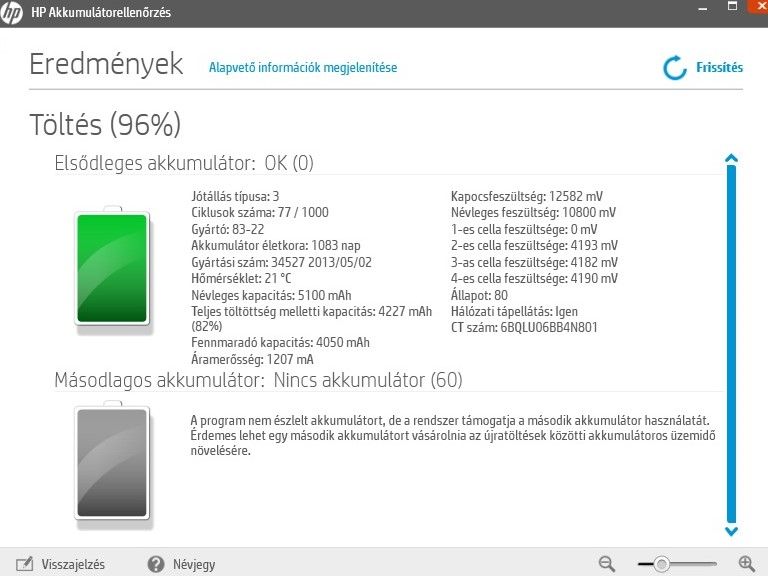Click the blue vertical scrollbar track
This screenshot has width=768, height=576.
click(x=731, y=345)
